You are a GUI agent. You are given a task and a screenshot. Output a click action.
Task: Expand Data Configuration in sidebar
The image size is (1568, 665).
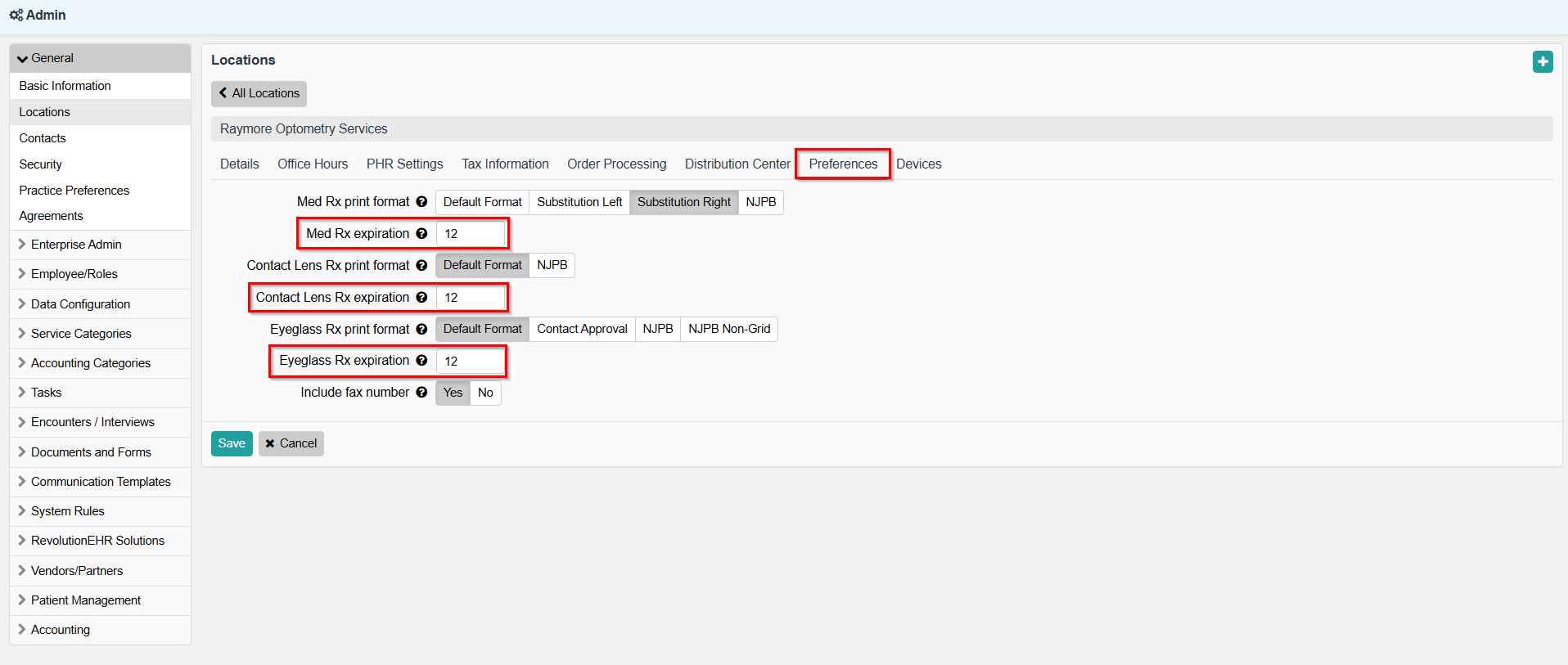[80, 304]
